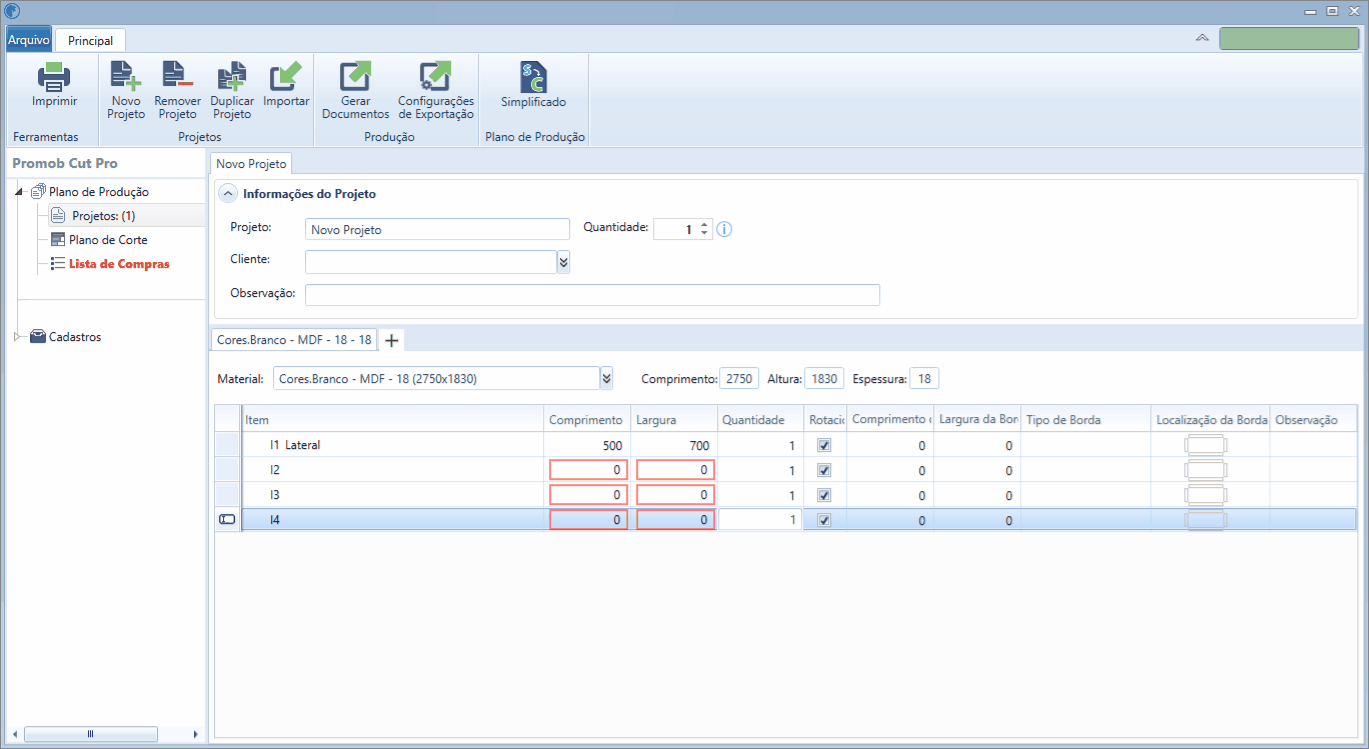Click the border location icon for row I3
1369x749 pixels.
tap(1206, 495)
